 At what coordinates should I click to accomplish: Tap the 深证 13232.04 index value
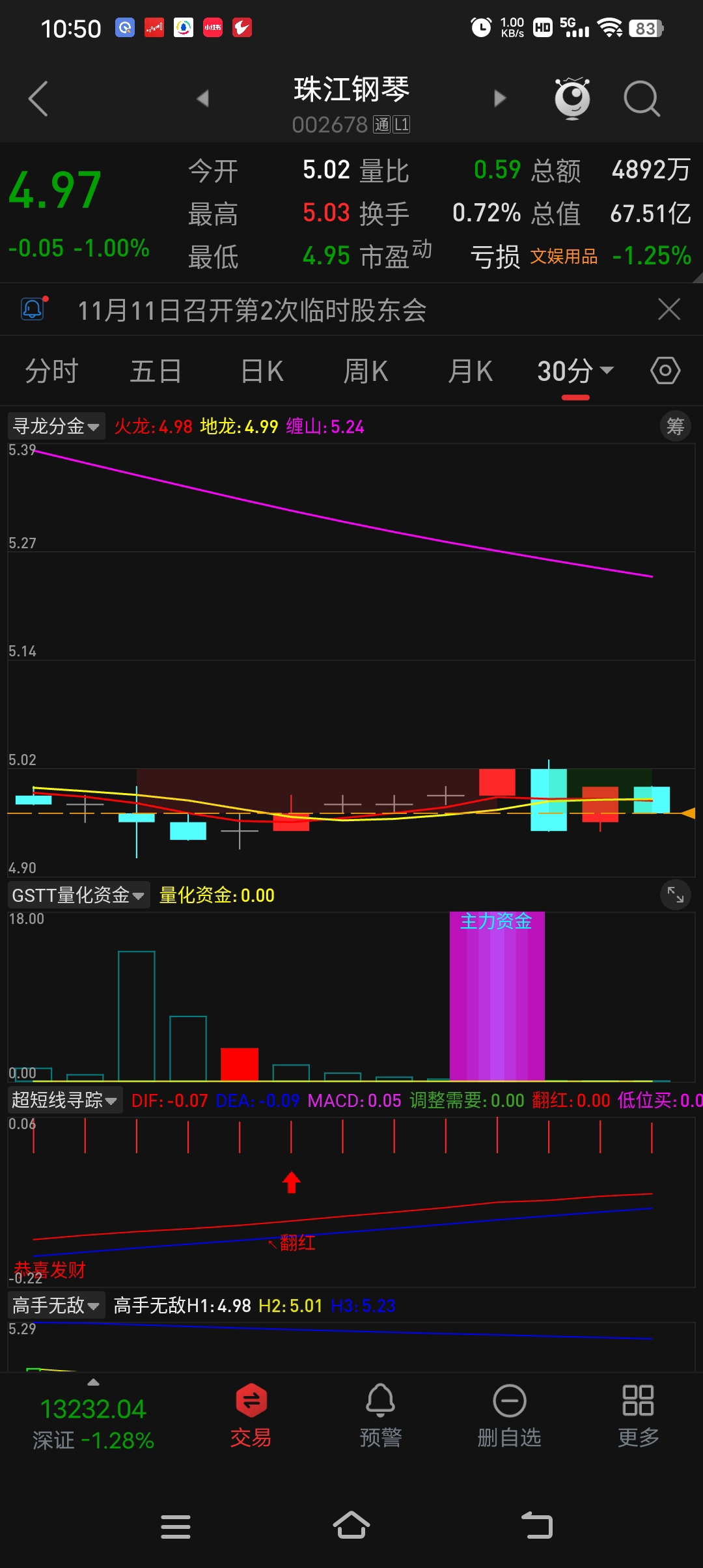(x=93, y=1409)
